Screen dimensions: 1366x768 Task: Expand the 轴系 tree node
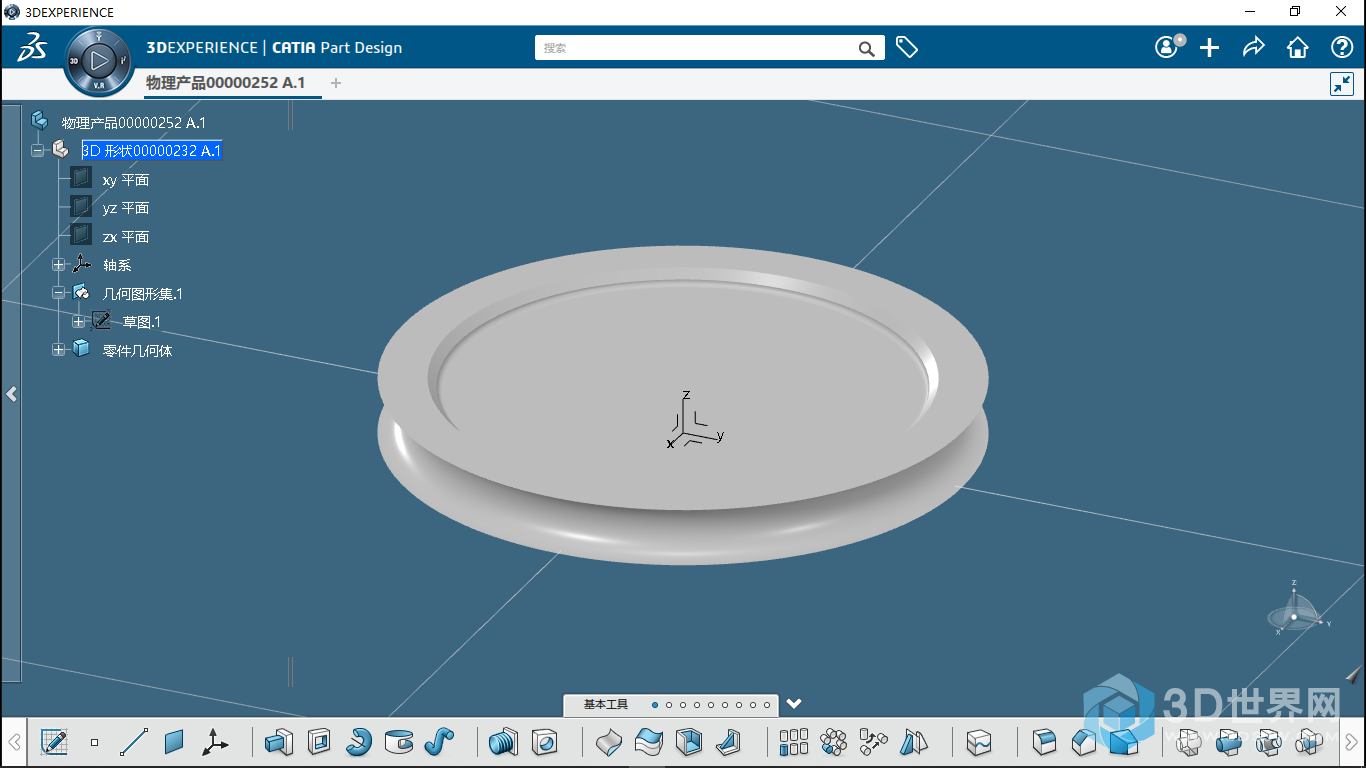(58, 265)
